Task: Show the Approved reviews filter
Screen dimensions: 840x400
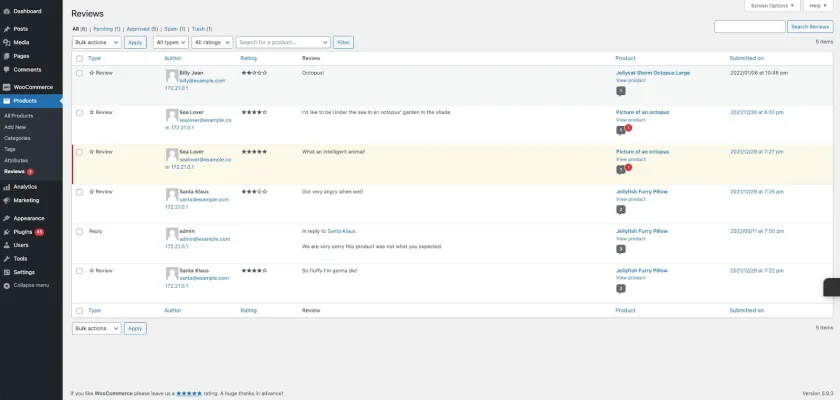Action: [x=142, y=29]
